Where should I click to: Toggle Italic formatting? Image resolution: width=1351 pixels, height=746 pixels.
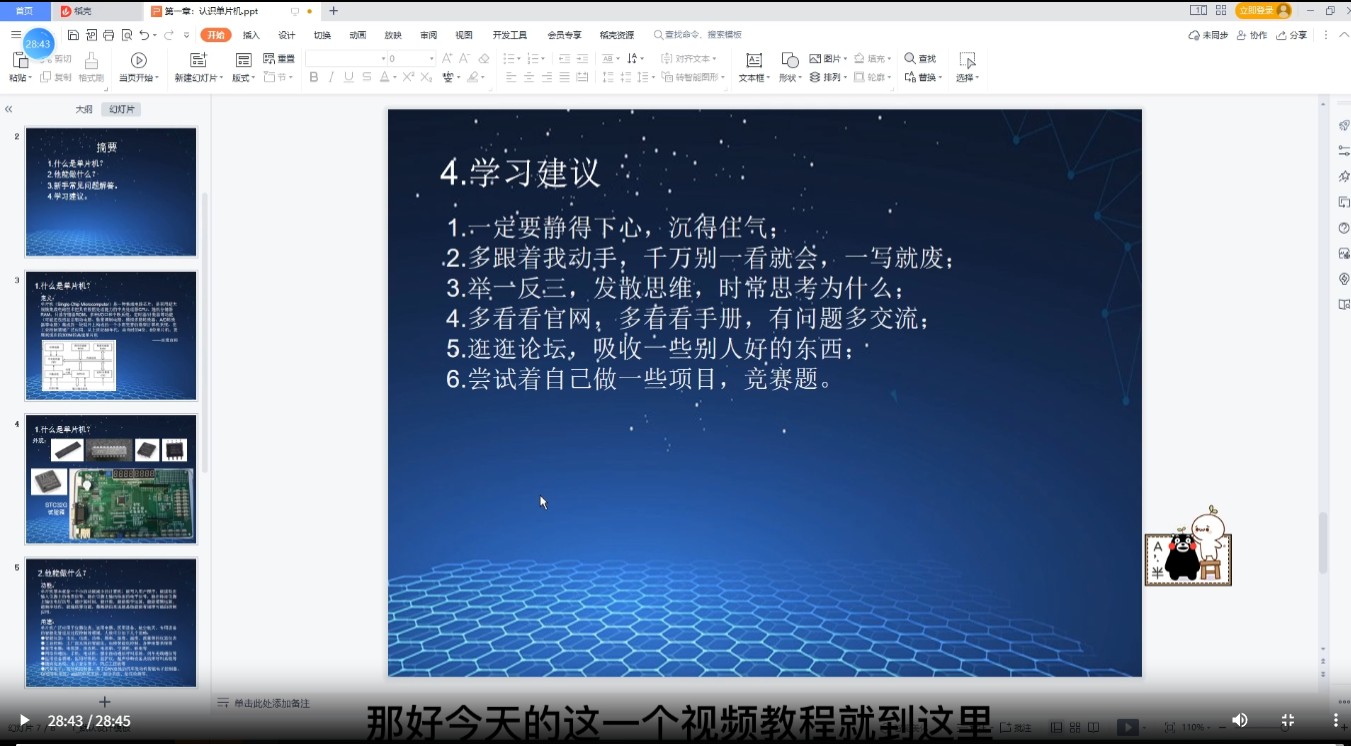(332, 77)
